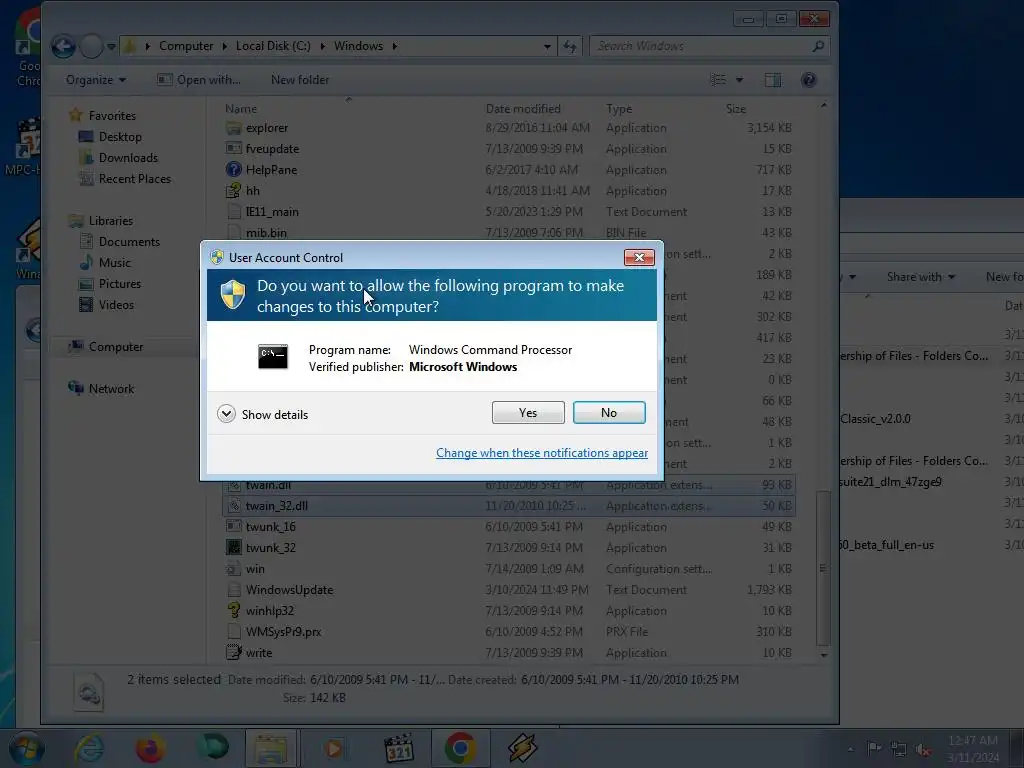The image size is (1024, 768).
Task: Open Share with dropdown in background window
Action: (x=921, y=277)
